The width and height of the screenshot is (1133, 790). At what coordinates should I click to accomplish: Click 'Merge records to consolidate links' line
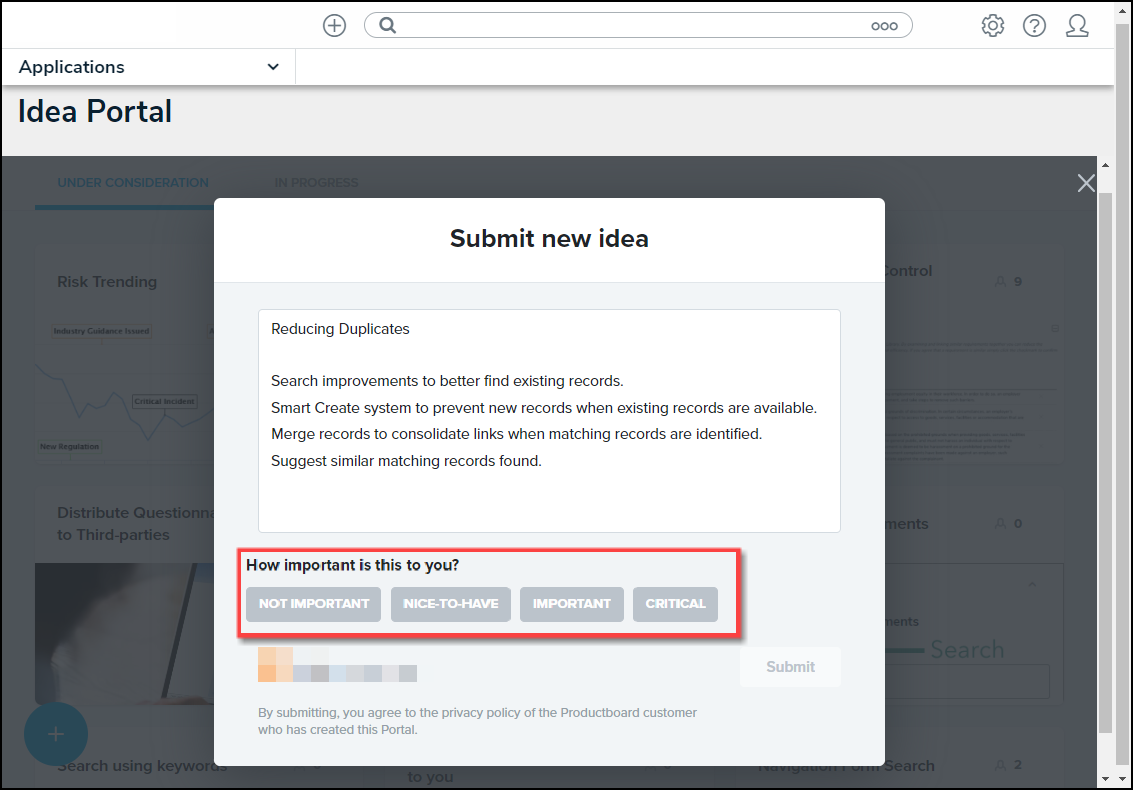[517, 434]
